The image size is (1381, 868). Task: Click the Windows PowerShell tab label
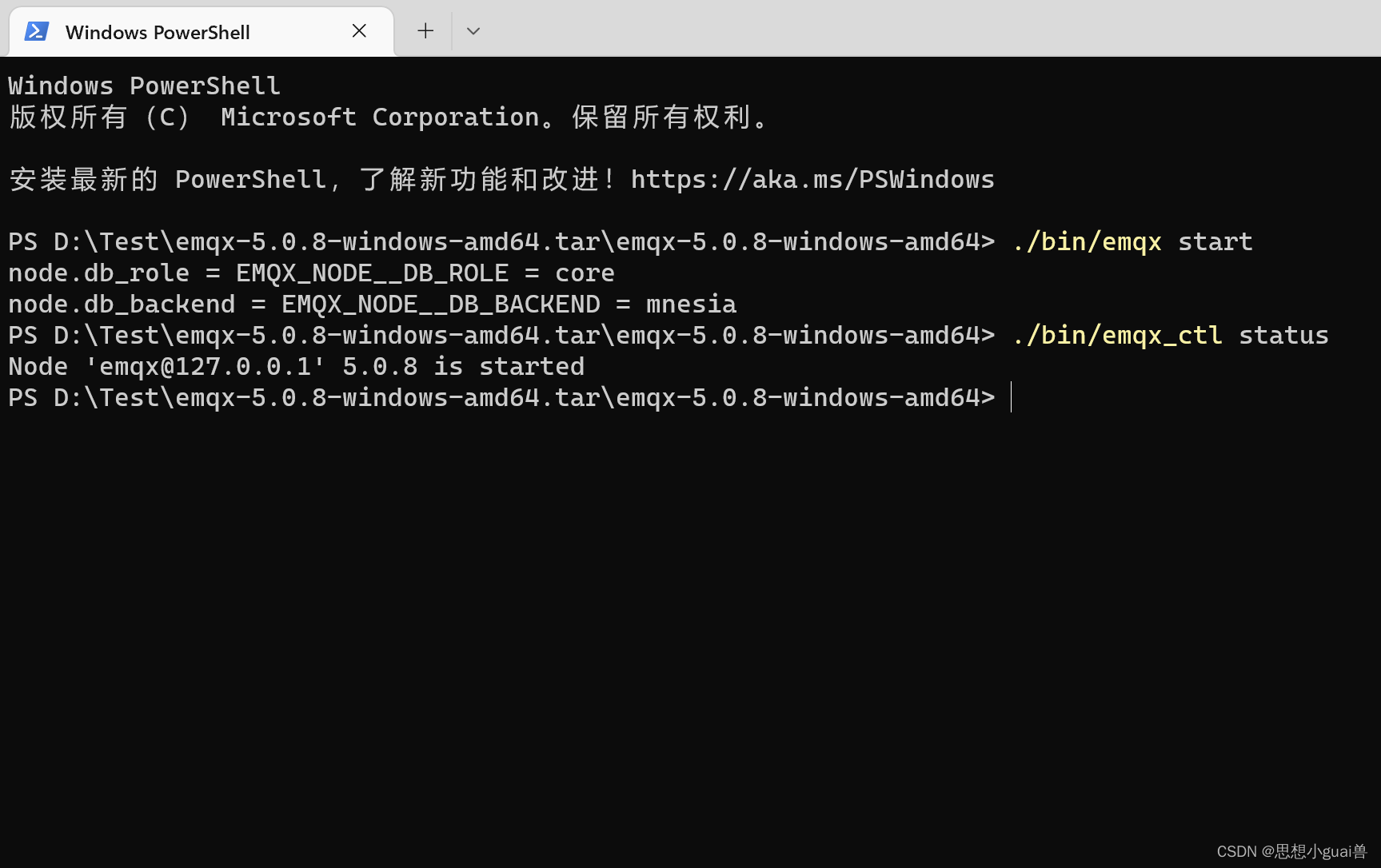[157, 32]
